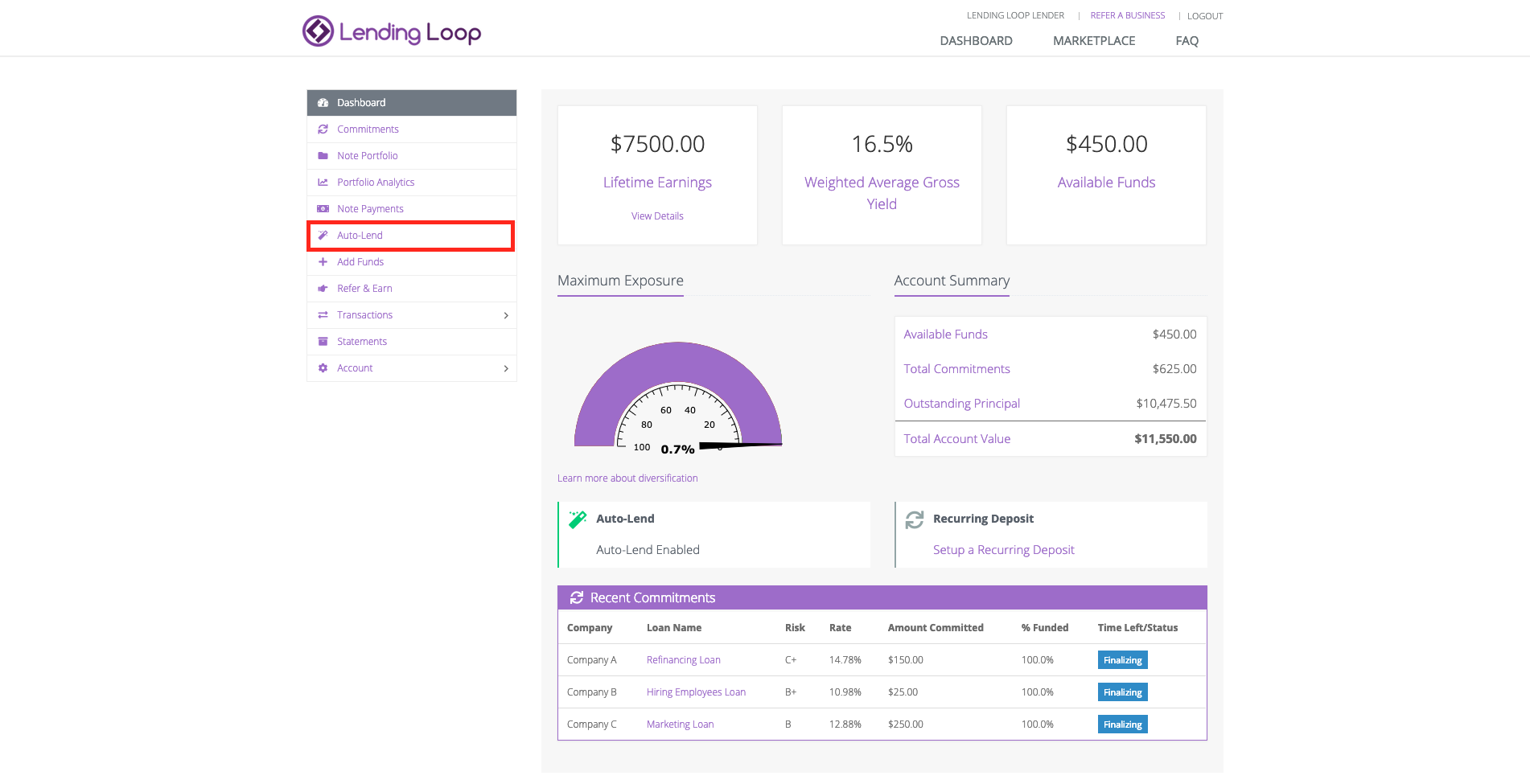Open the MARKETPLACE top navigation item

(x=1094, y=41)
